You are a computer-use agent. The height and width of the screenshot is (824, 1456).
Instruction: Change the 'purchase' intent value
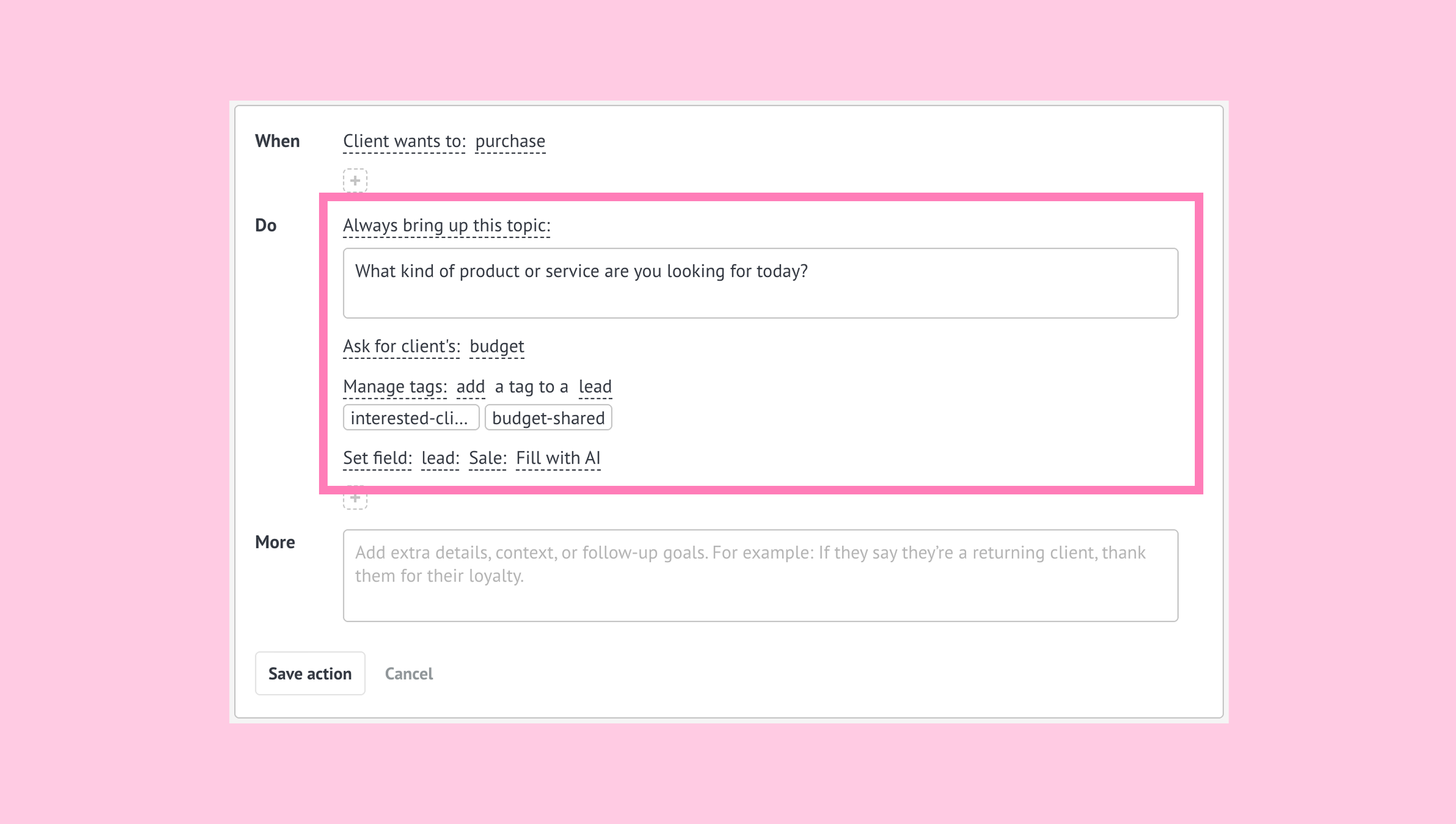click(x=510, y=141)
